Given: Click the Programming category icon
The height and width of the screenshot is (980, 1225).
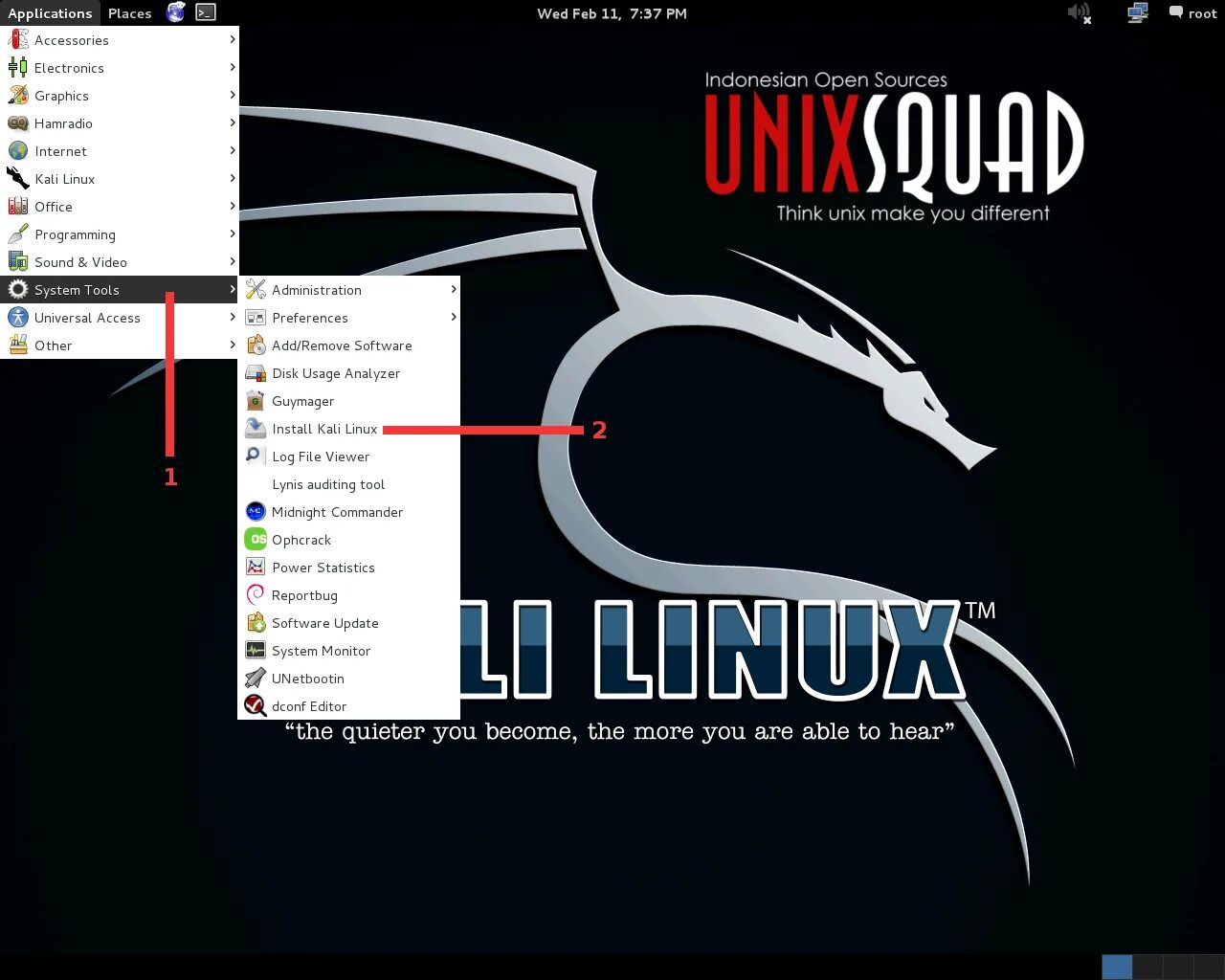Looking at the screenshot, I should 18,234.
